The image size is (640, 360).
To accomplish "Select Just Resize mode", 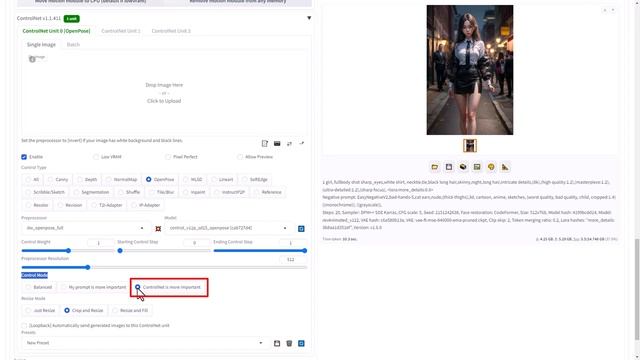I will pyautogui.click(x=40, y=311).
